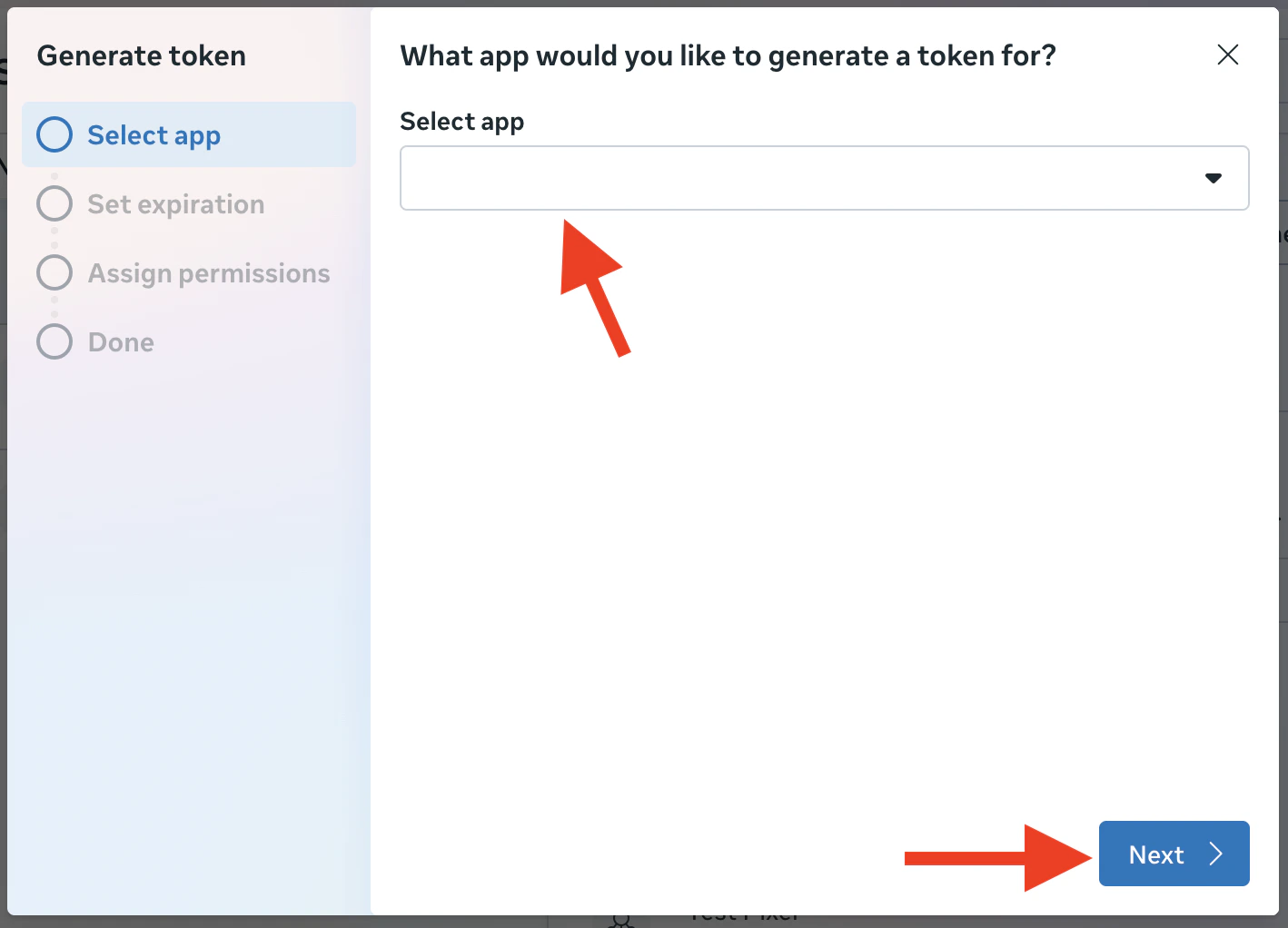Select the Done wizard step
1288x928 pixels.
(x=121, y=341)
